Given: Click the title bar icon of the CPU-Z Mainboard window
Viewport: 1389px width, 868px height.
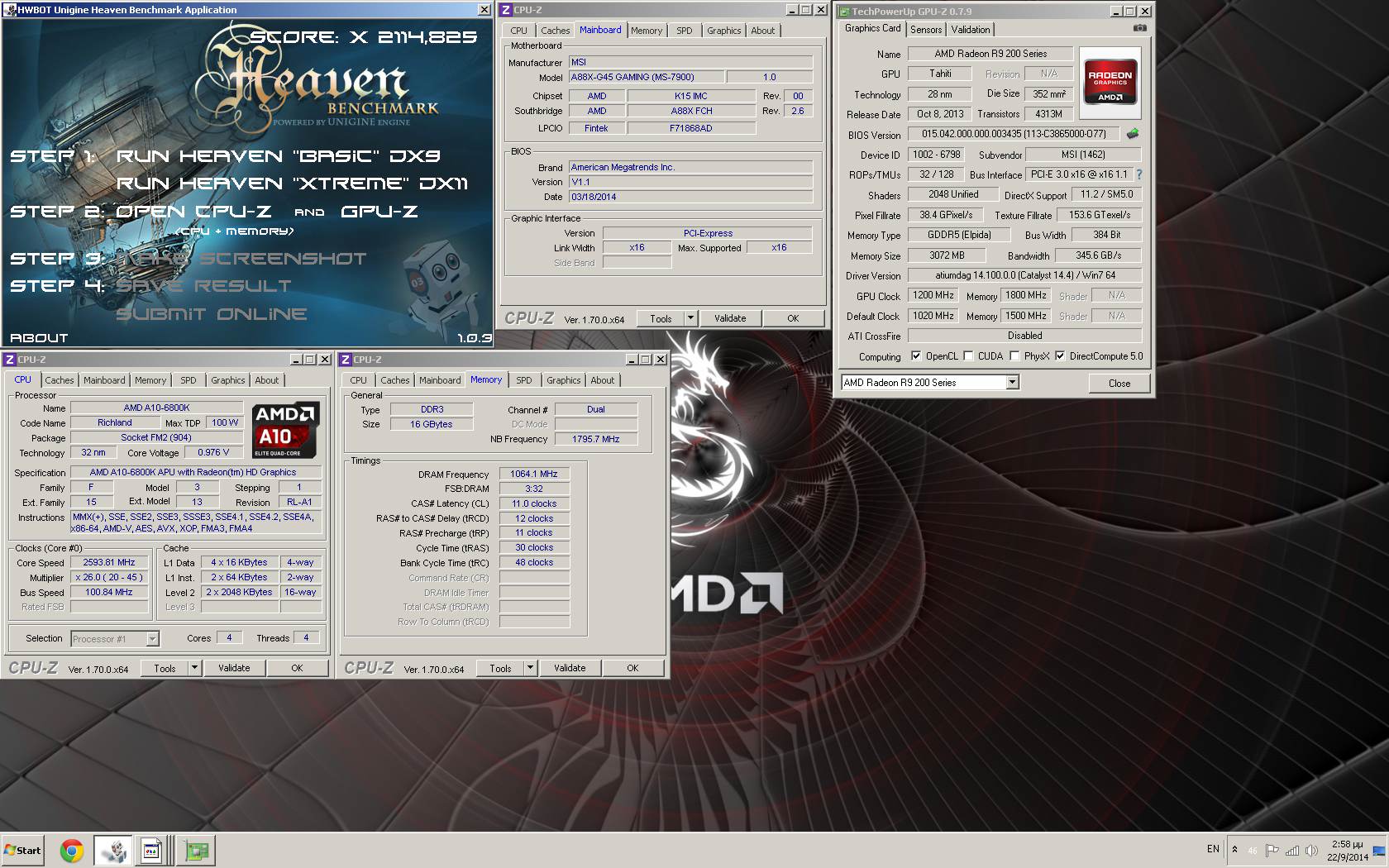Looking at the screenshot, I should [x=506, y=10].
